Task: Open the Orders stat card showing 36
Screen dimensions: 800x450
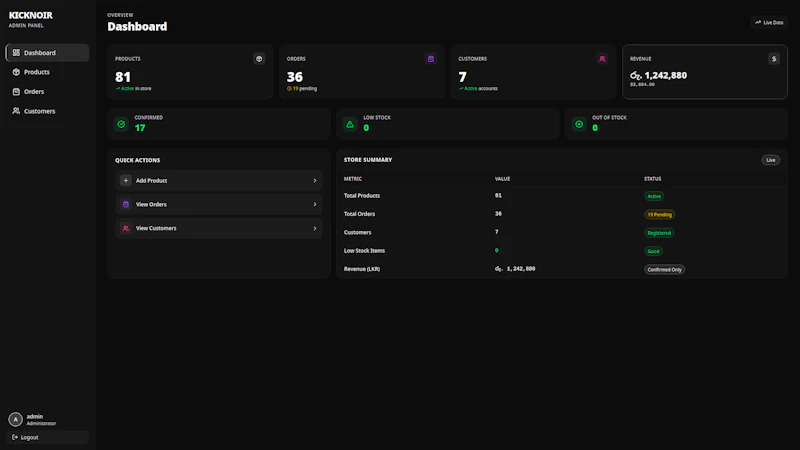Action: [x=362, y=71]
